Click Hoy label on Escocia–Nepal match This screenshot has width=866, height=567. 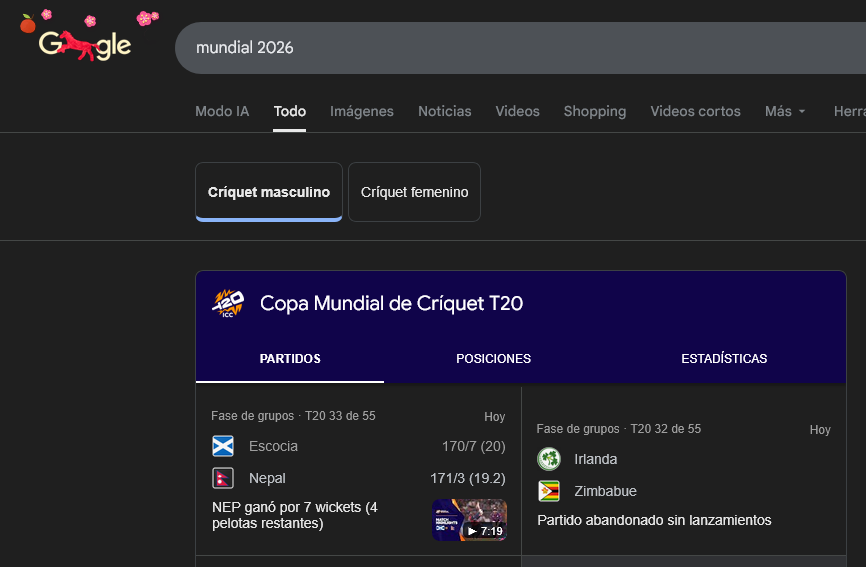[x=495, y=417]
